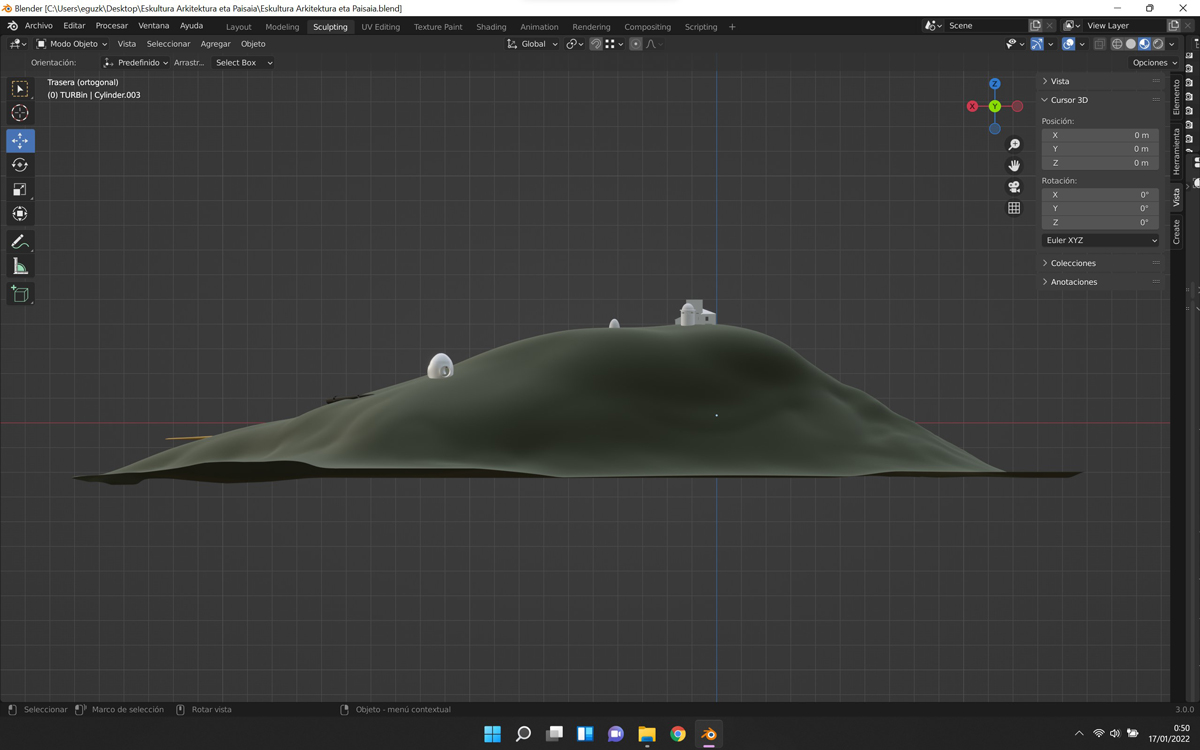Click the cursor Position X field
This screenshot has width=1200, height=750.
point(1100,135)
